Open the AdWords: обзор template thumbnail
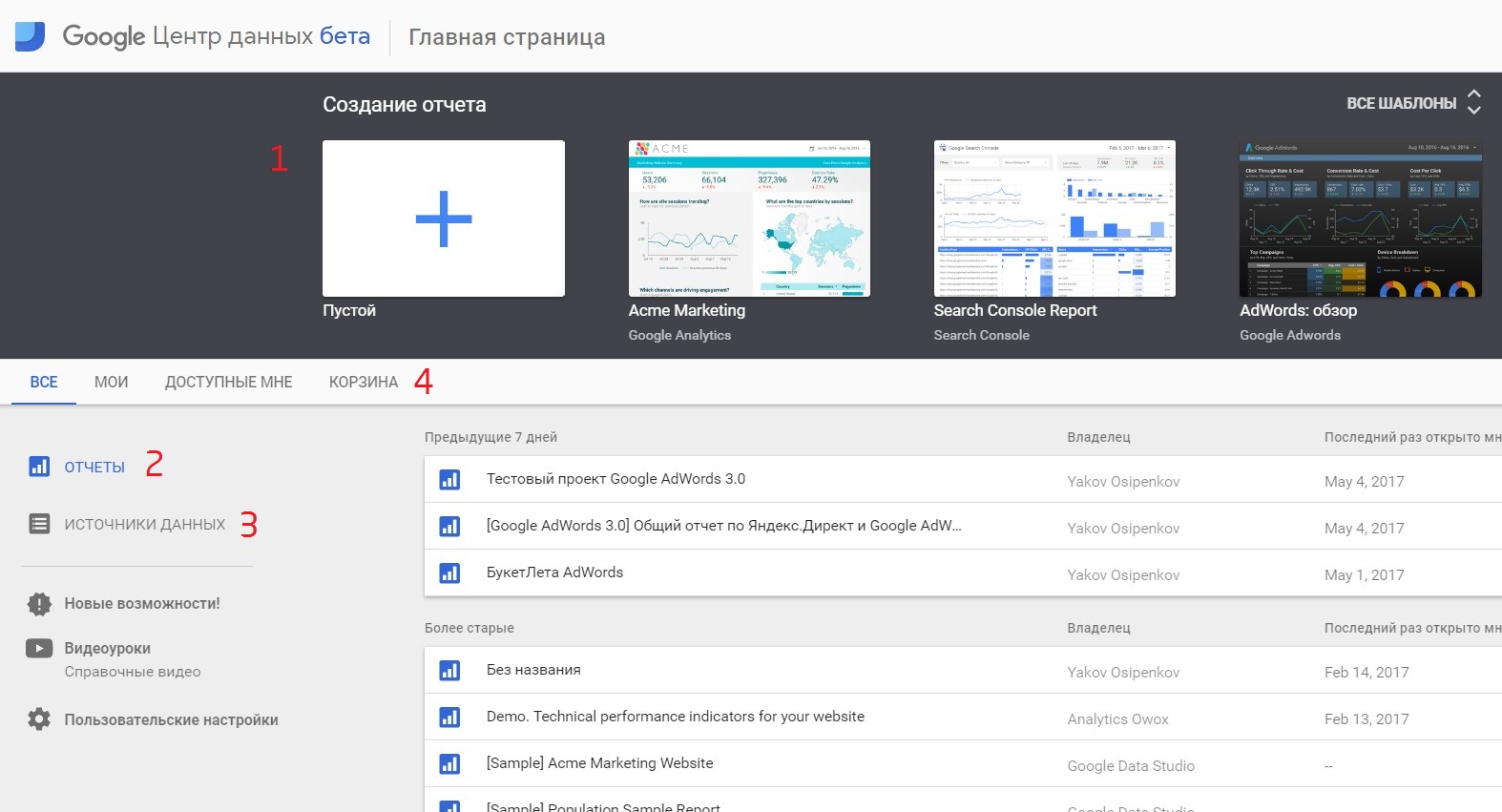 (1361, 219)
